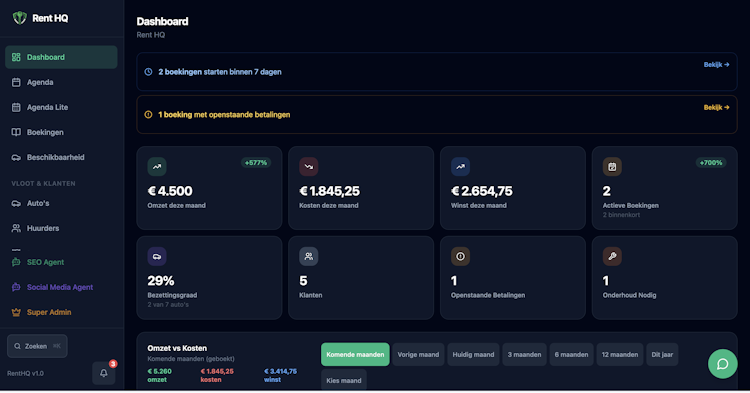The width and height of the screenshot is (750, 393).
Task: Click the Klanten people icon
Action: [x=309, y=256]
